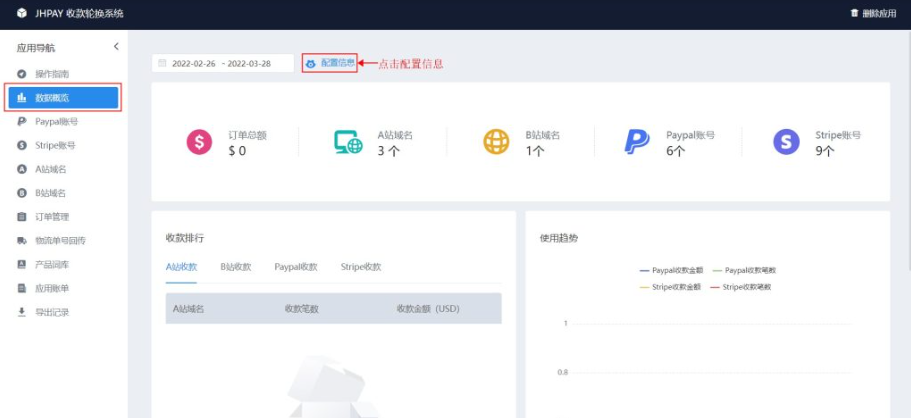The width and height of the screenshot is (911, 418).
Task: Click the 物流单号回传 truck icon
Action: pos(21,241)
